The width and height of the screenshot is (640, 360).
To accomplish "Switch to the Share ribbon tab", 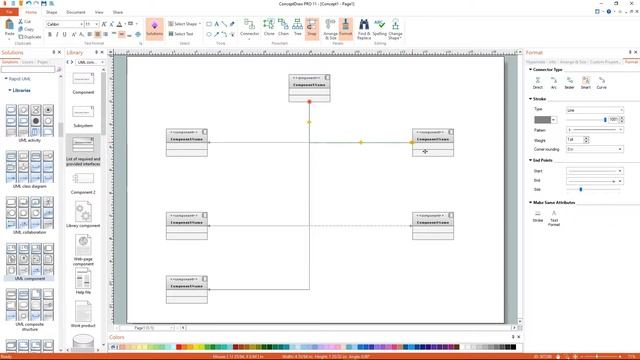I will click(118, 12).
